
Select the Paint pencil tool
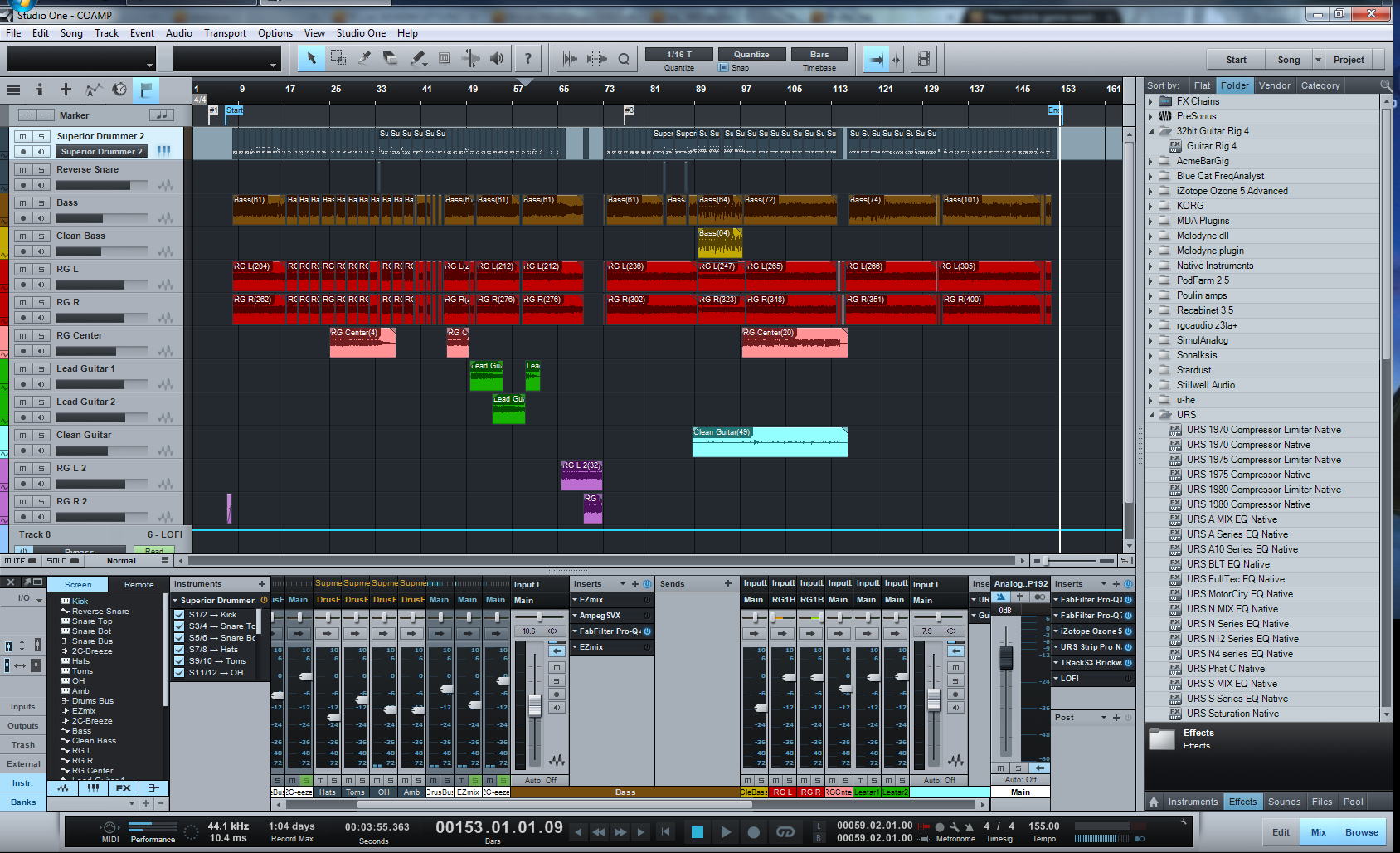pyautogui.click(x=417, y=58)
